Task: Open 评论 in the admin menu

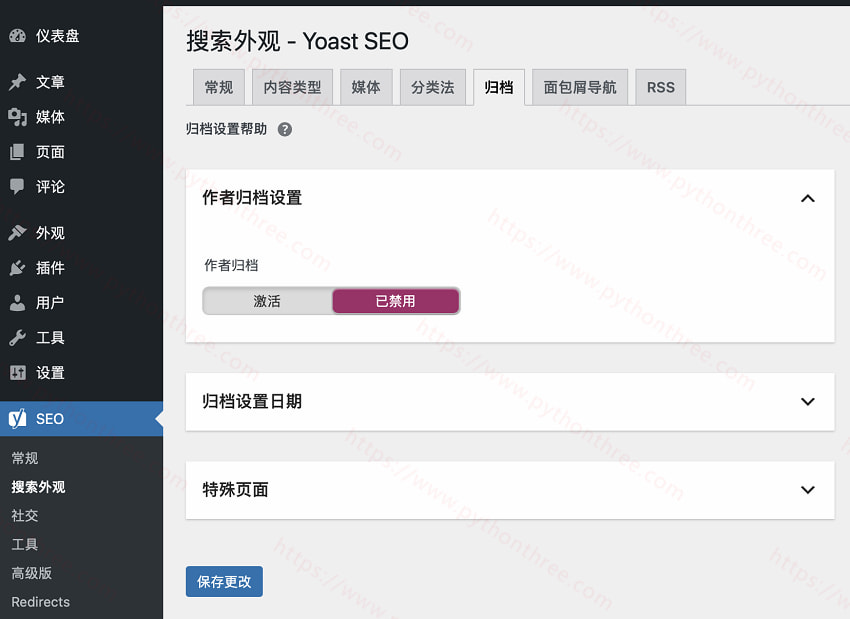Action: [50, 186]
